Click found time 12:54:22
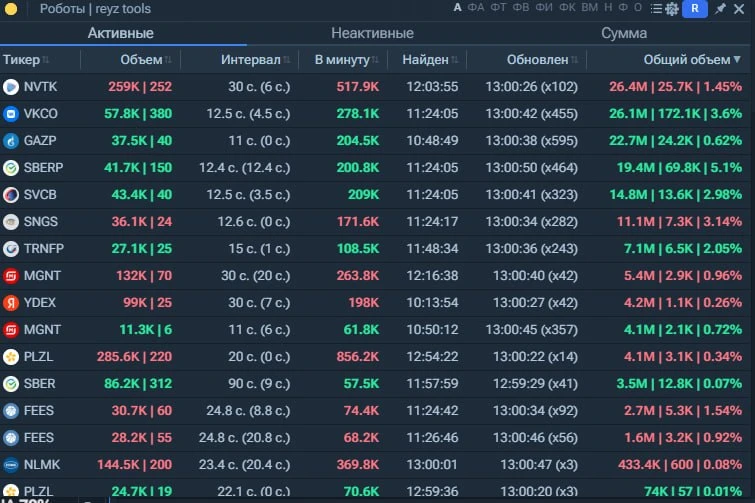The height and width of the screenshot is (503, 755). [432, 357]
